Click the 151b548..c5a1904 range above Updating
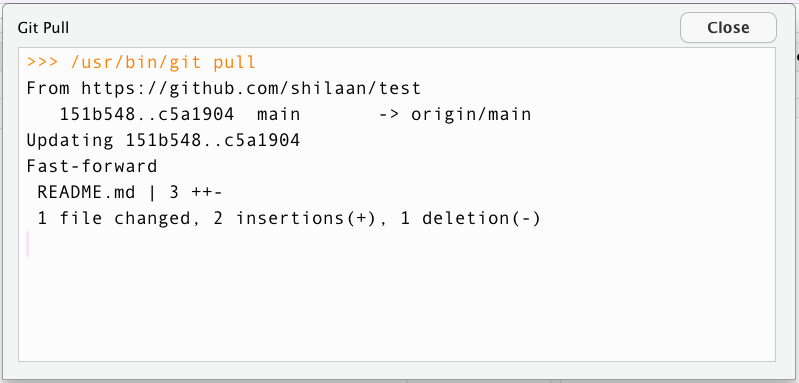 147,115
